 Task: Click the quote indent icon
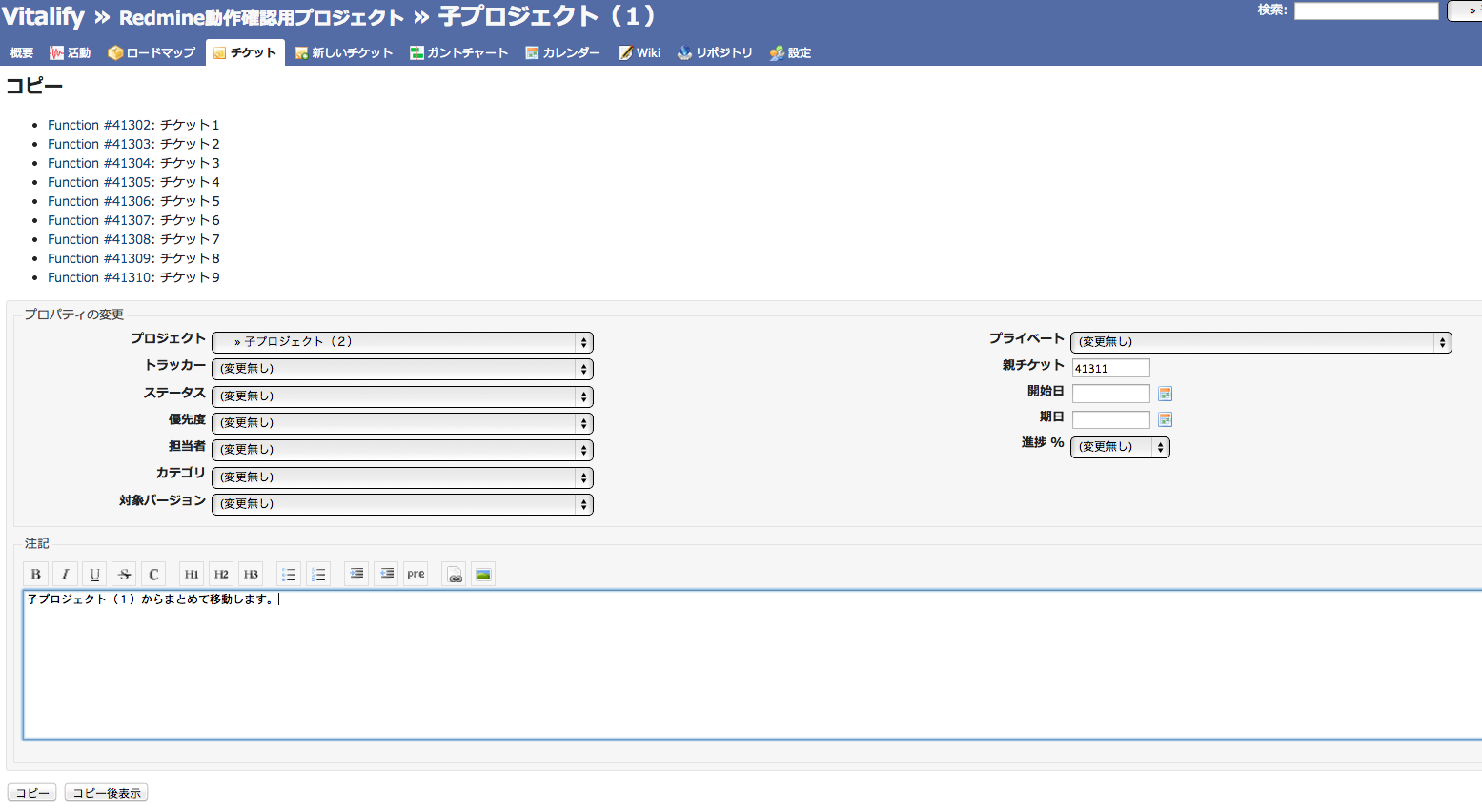(x=356, y=574)
